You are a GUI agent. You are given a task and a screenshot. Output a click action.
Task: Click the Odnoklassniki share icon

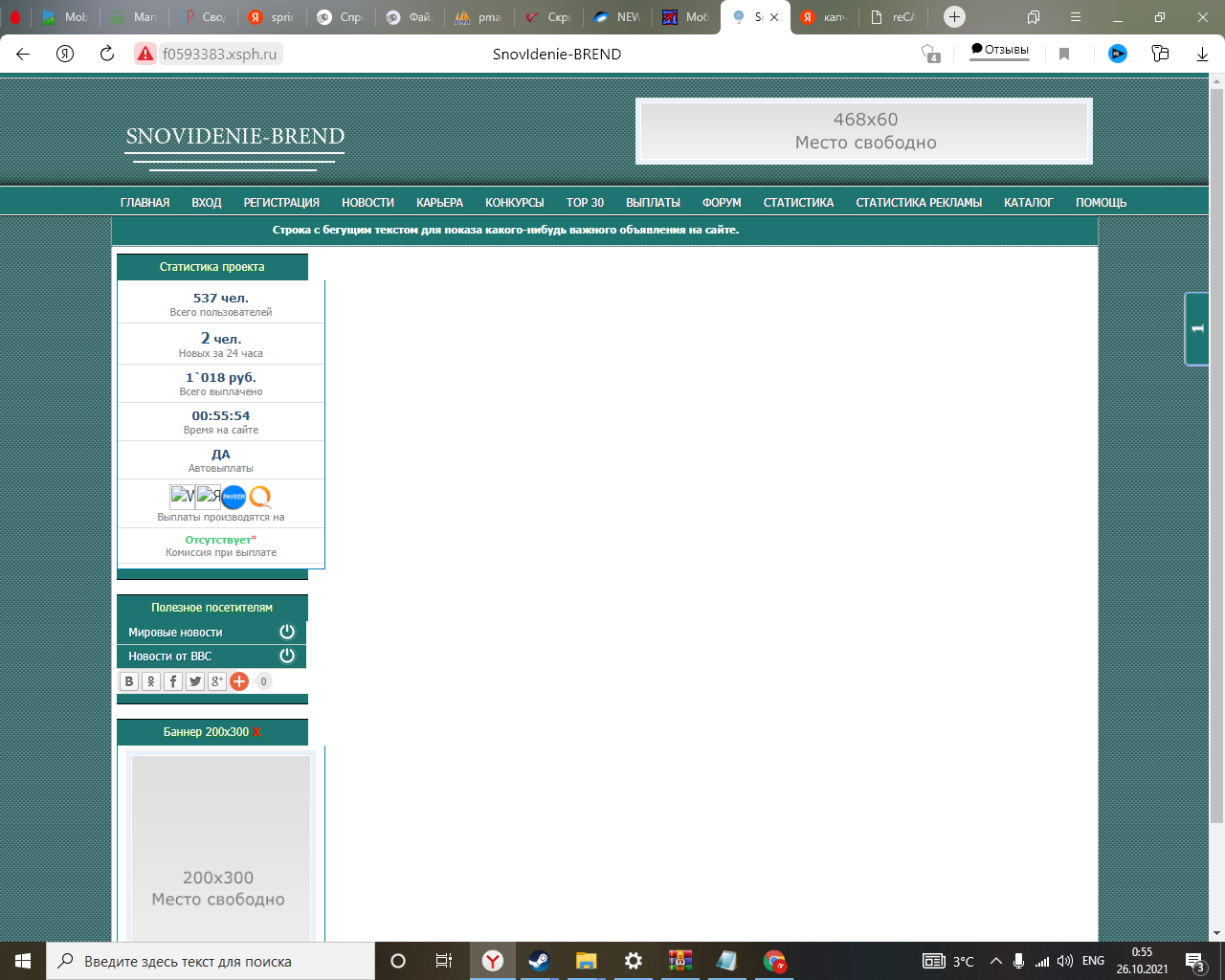click(x=151, y=681)
